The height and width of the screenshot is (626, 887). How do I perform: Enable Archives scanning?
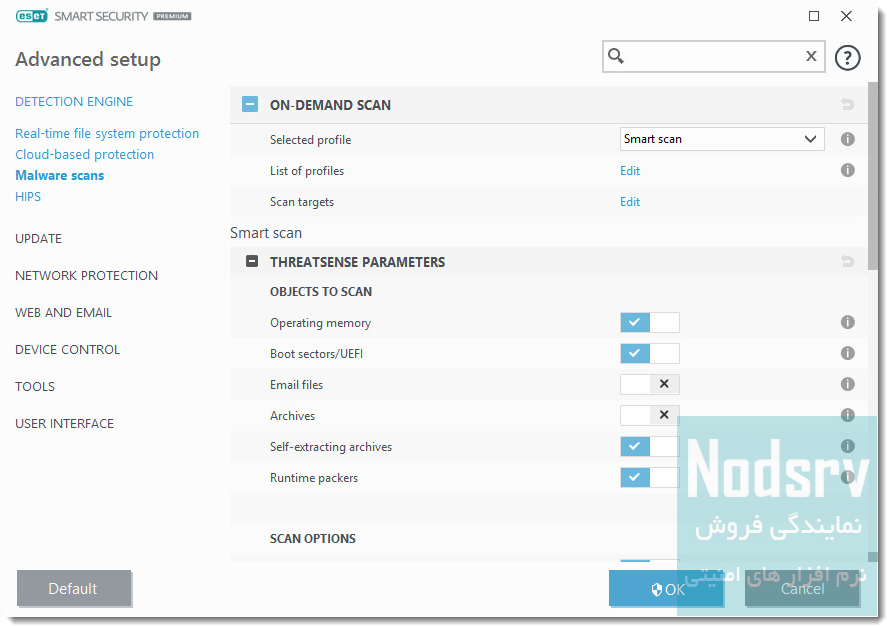pos(649,416)
